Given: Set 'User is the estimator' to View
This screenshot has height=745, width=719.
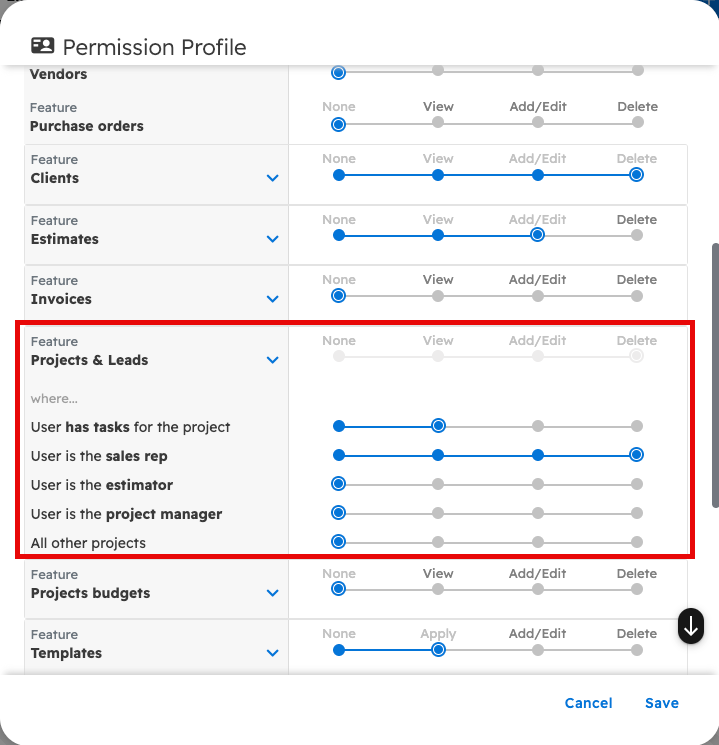Looking at the screenshot, I should (x=438, y=484).
